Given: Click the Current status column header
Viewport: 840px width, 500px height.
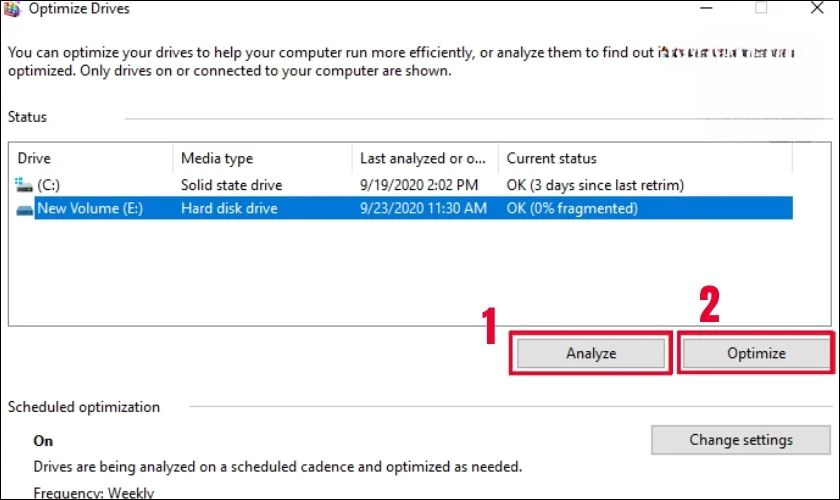Looking at the screenshot, I should click(551, 159).
